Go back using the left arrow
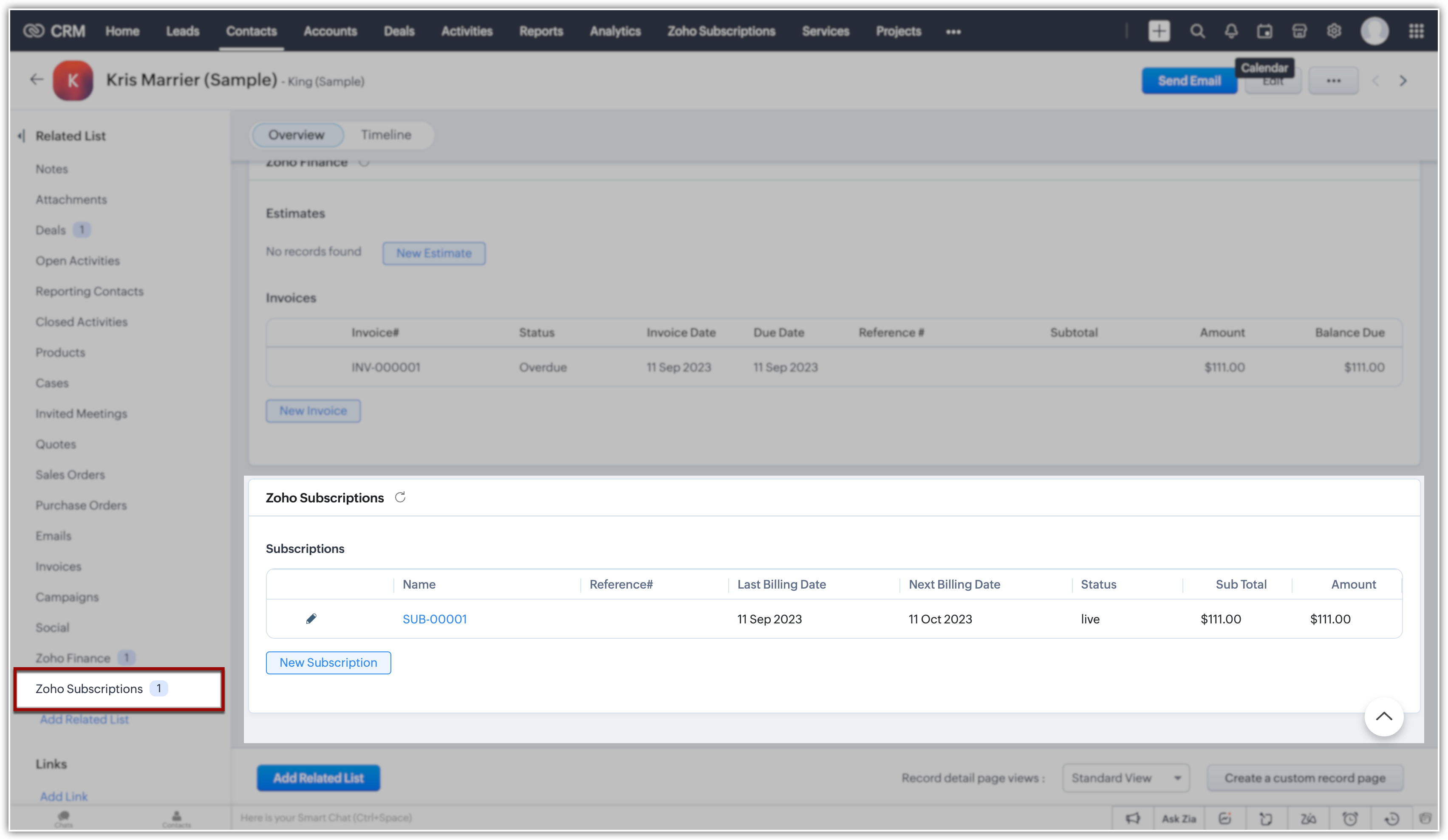The height and width of the screenshot is (840, 1448). 37,80
